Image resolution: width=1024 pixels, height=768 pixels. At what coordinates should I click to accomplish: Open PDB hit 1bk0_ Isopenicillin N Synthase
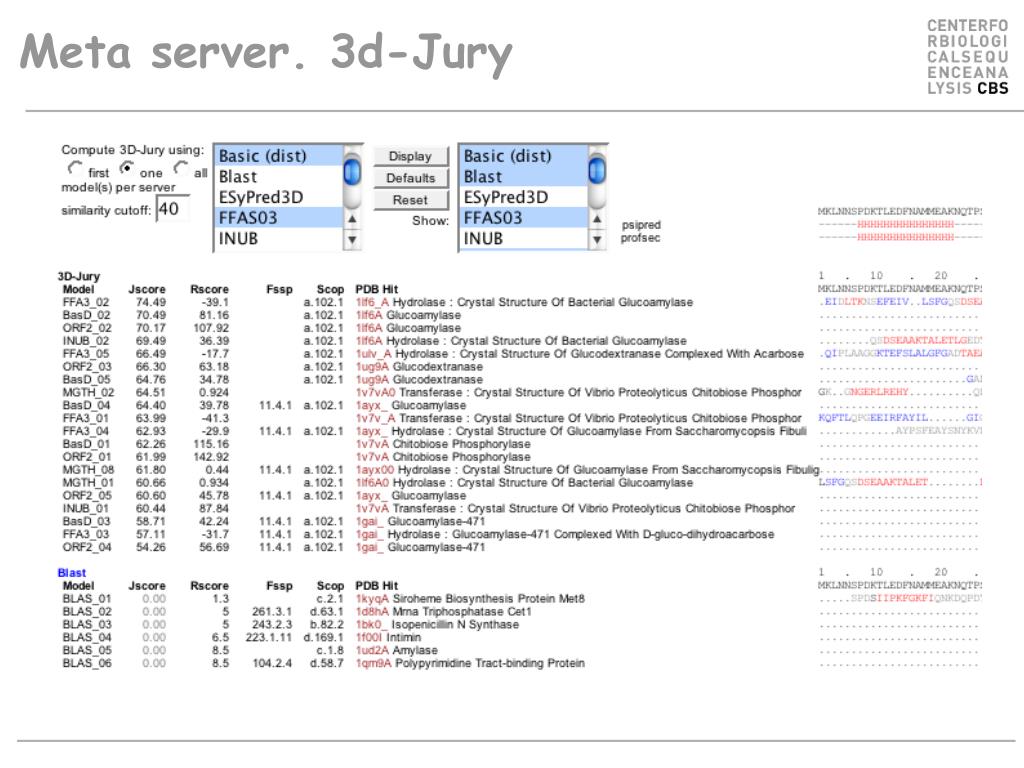371,625
